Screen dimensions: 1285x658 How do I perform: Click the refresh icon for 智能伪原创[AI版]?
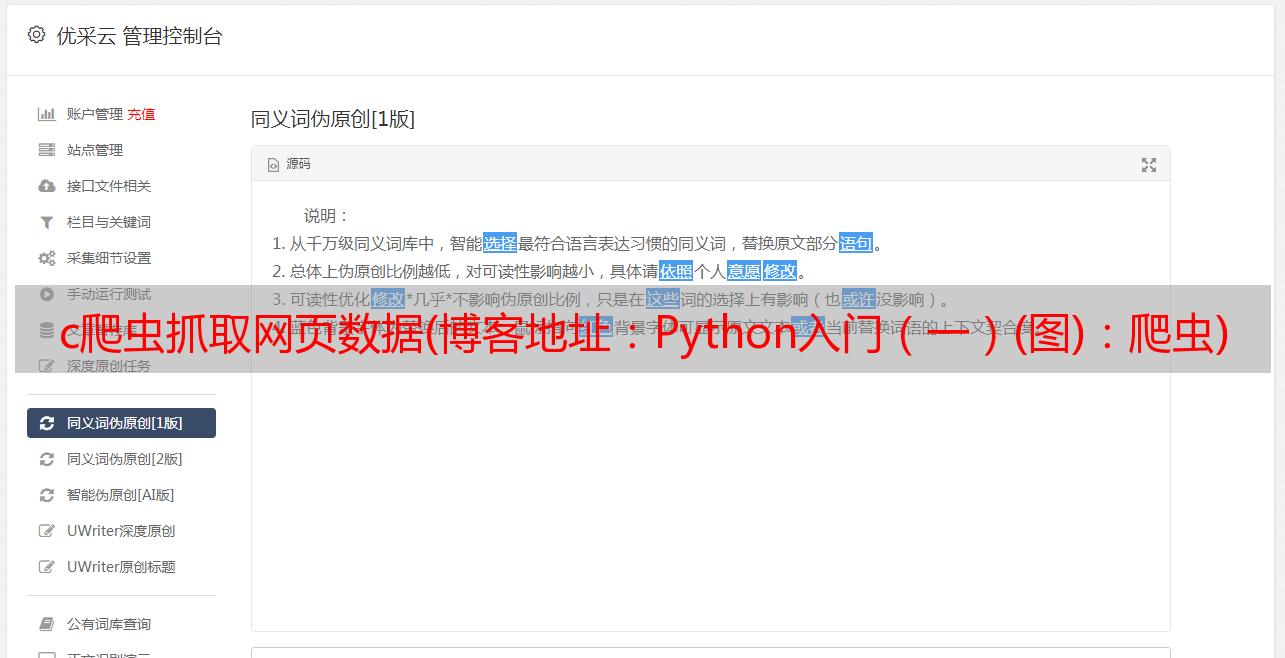point(46,495)
